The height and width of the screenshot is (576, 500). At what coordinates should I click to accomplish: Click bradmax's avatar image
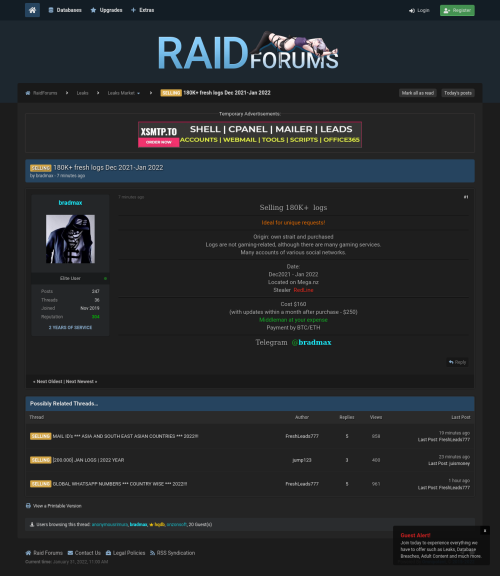point(70,239)
